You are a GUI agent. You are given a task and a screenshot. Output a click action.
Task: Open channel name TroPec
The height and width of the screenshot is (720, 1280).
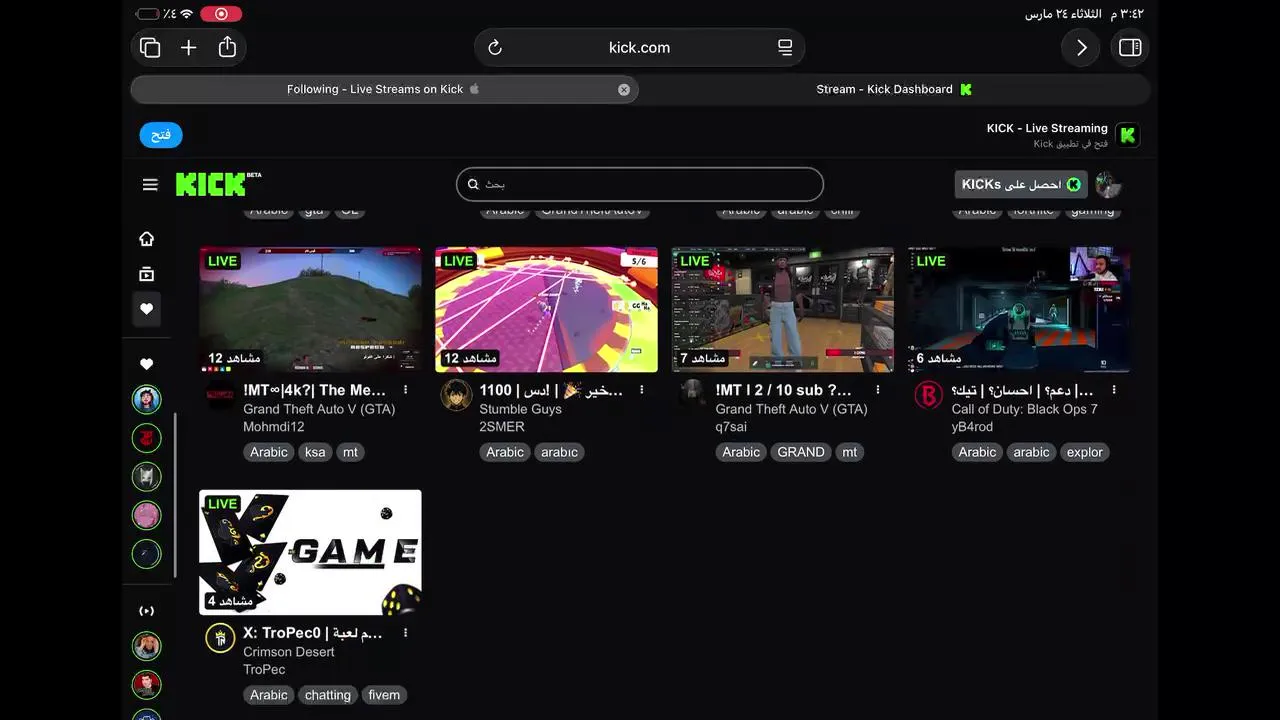[264, 670]
